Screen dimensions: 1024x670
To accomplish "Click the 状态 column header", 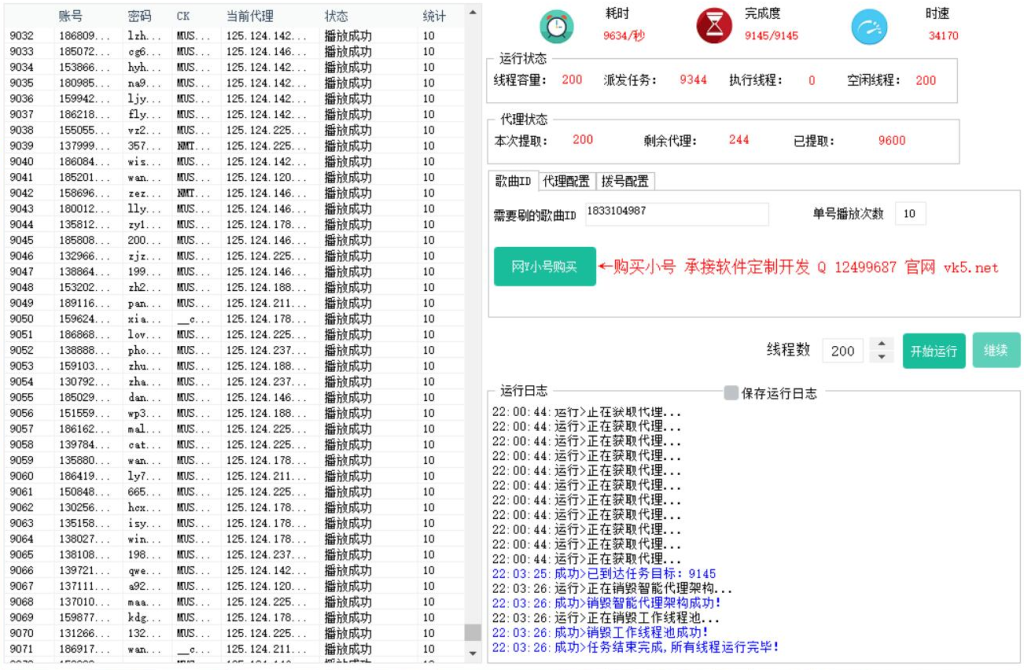I will [337, 16].
